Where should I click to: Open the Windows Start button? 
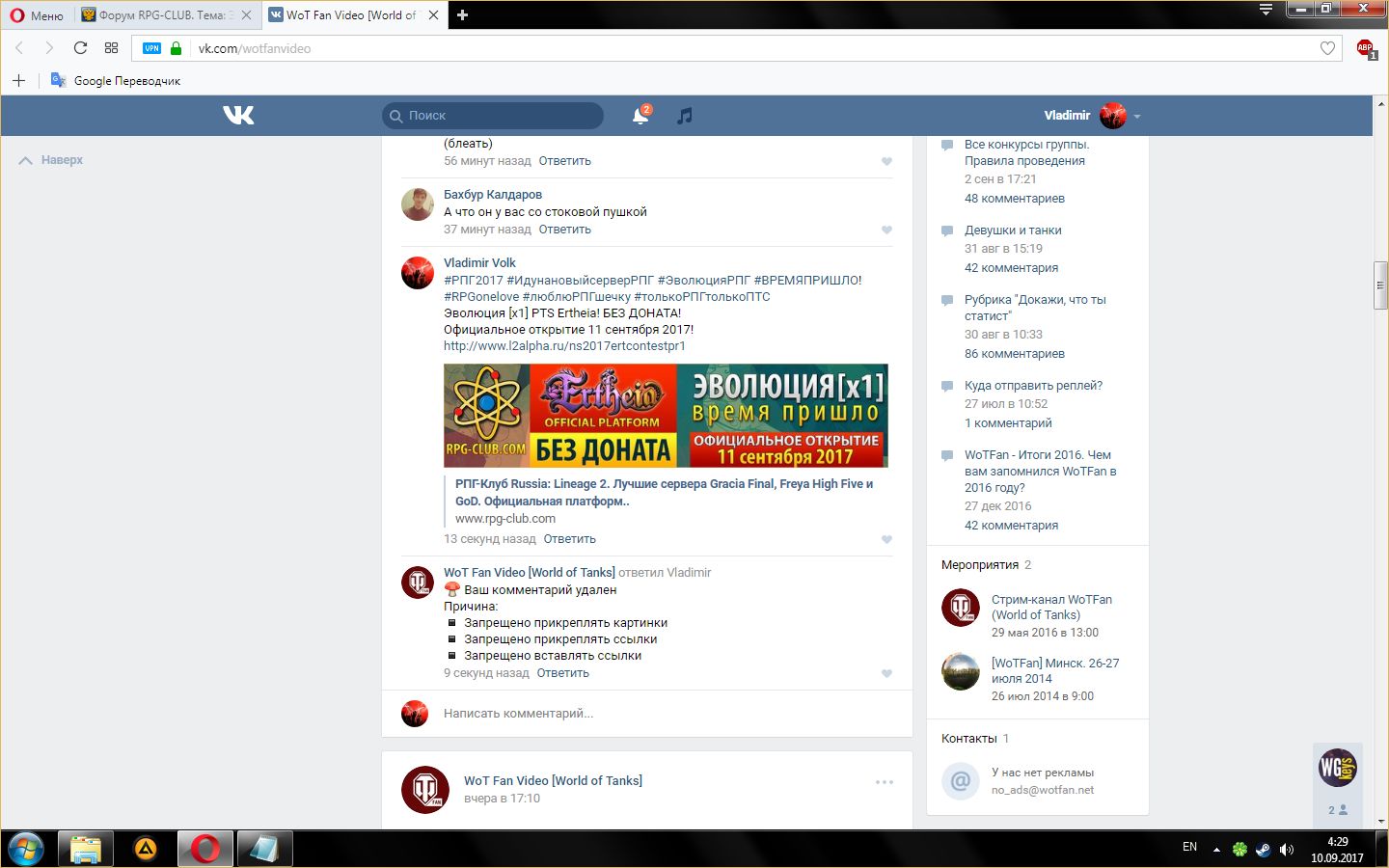coord(26,849)
